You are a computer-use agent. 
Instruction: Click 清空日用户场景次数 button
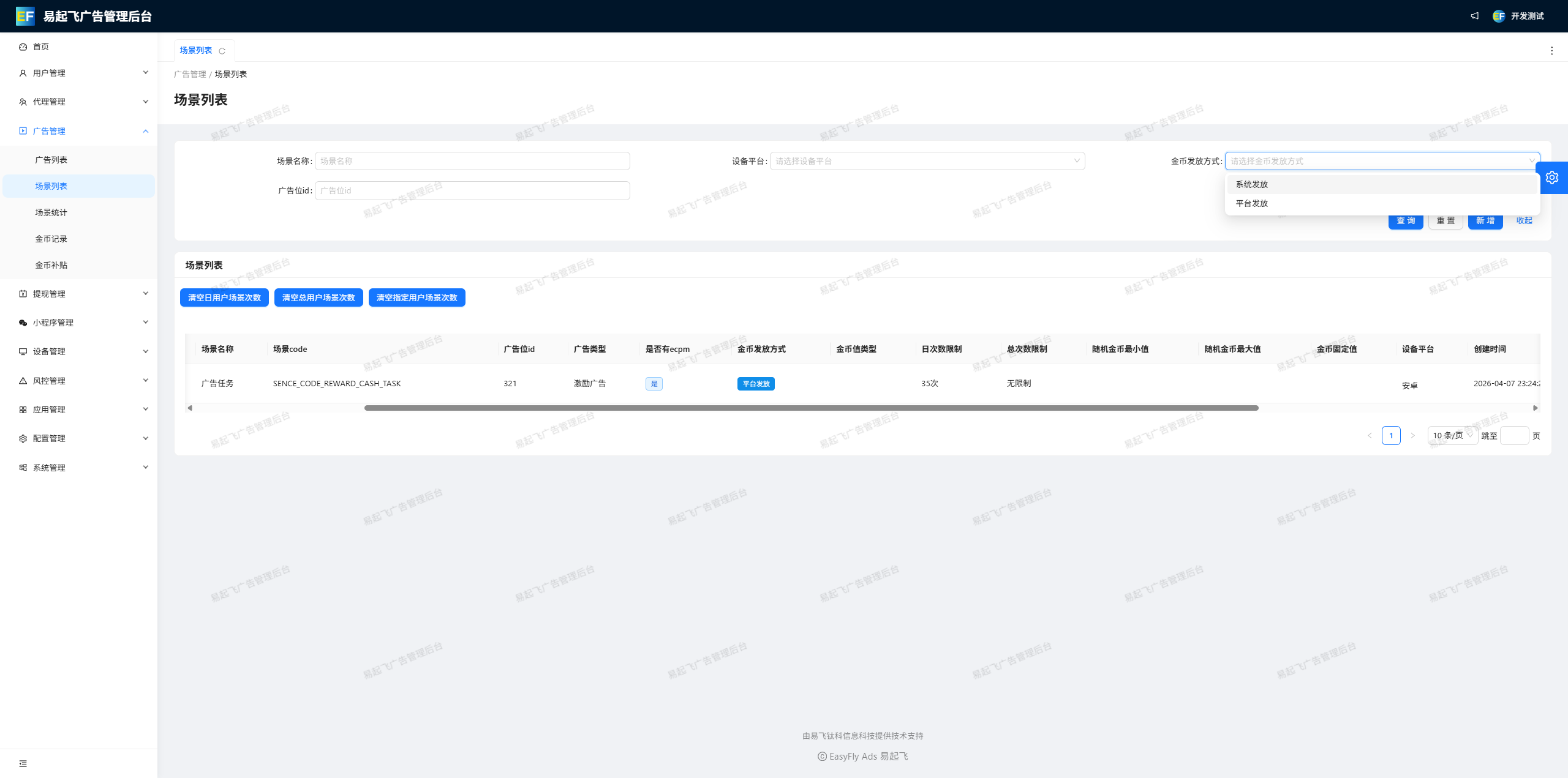pos(224,297)
